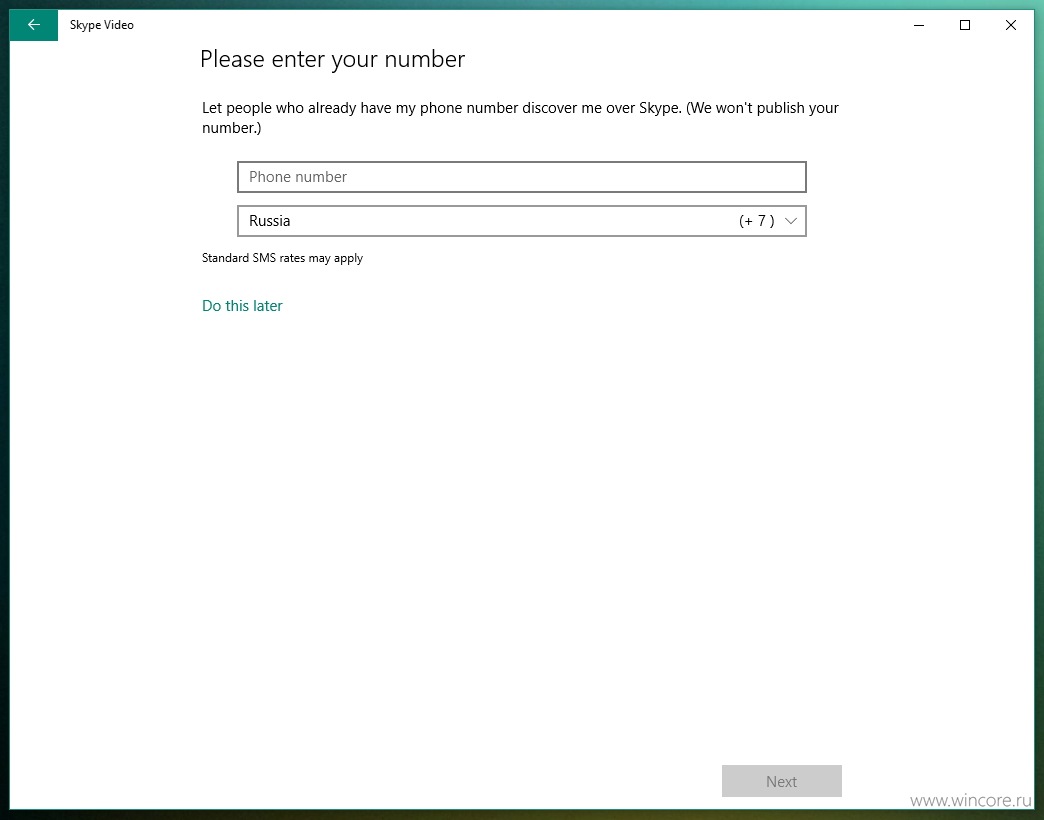Maximize the Skype Video window
Viewport: 1044px width, 820px height.
tap(965, 25)
